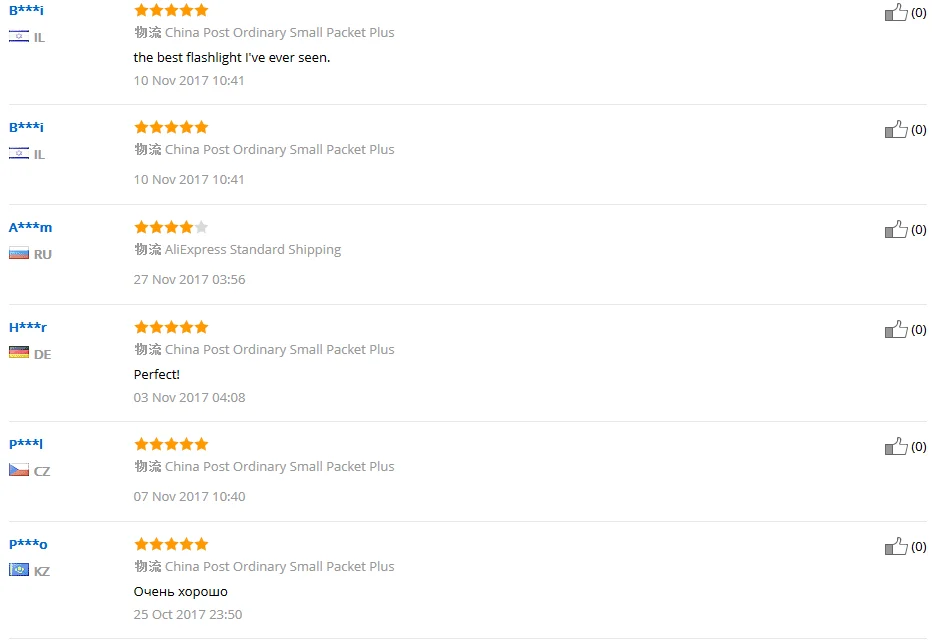Viewport: 937px width, 640px height.
Task: Click H***r's five-star rating
Action: click(171, 327)
